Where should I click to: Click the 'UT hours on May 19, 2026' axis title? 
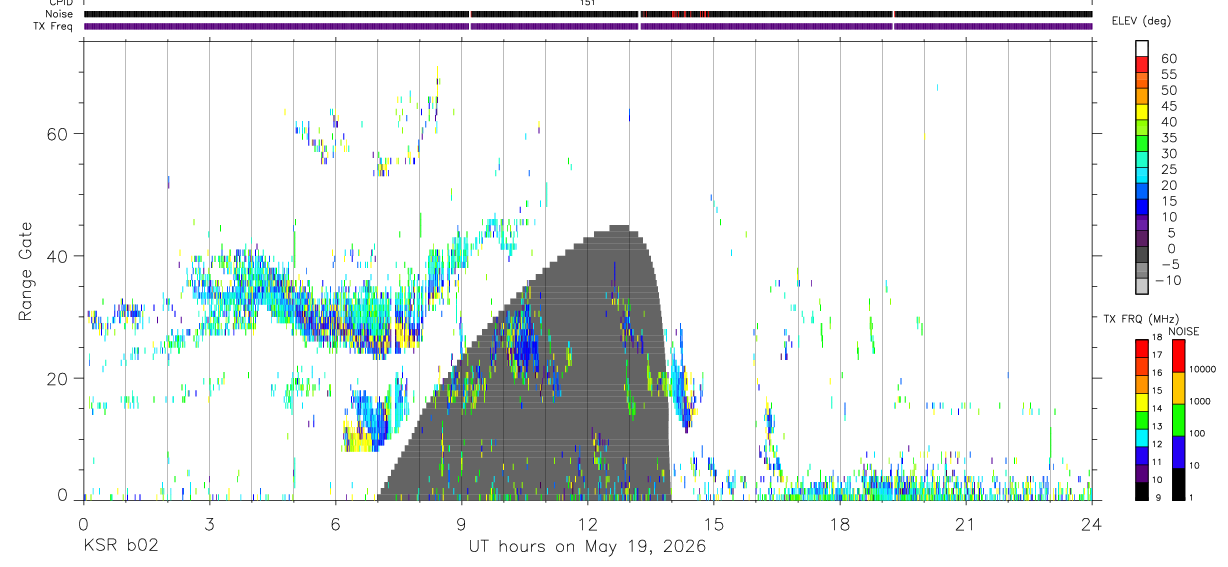588,547
